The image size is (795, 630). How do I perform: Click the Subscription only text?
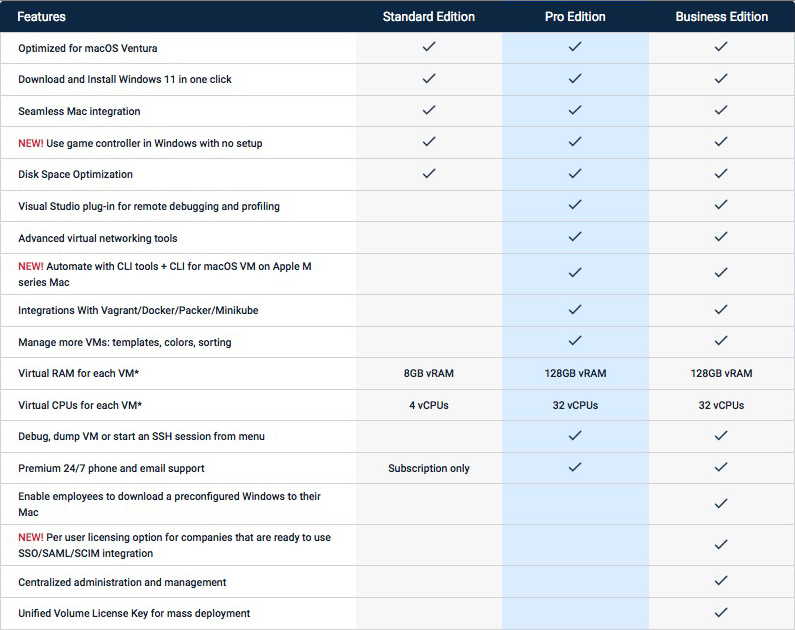point(429,468)
